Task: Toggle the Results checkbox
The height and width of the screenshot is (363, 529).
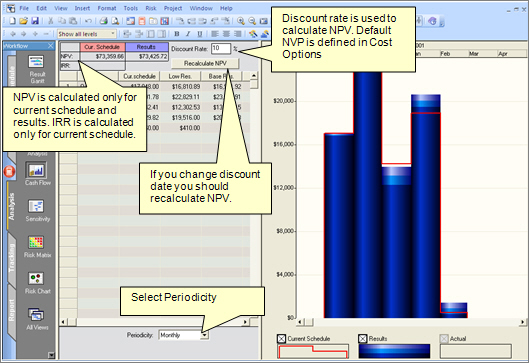Action: coord(363,338)
